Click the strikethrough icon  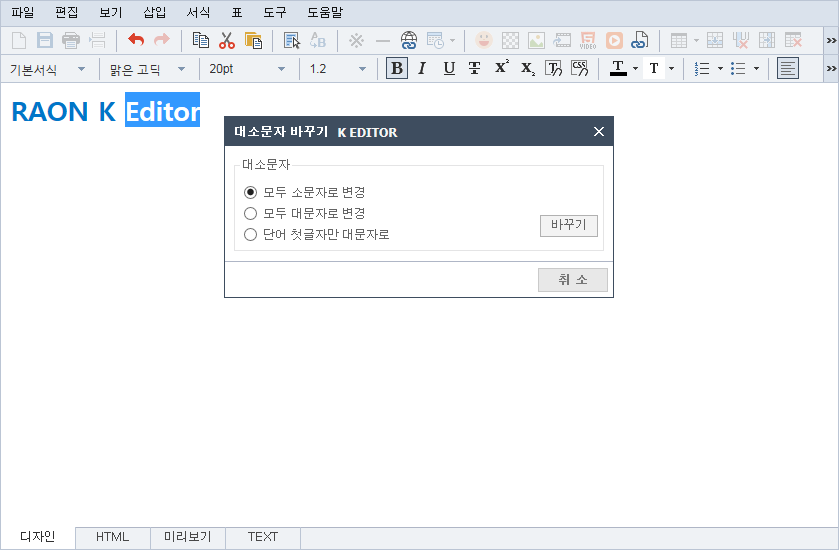(474, 68)
